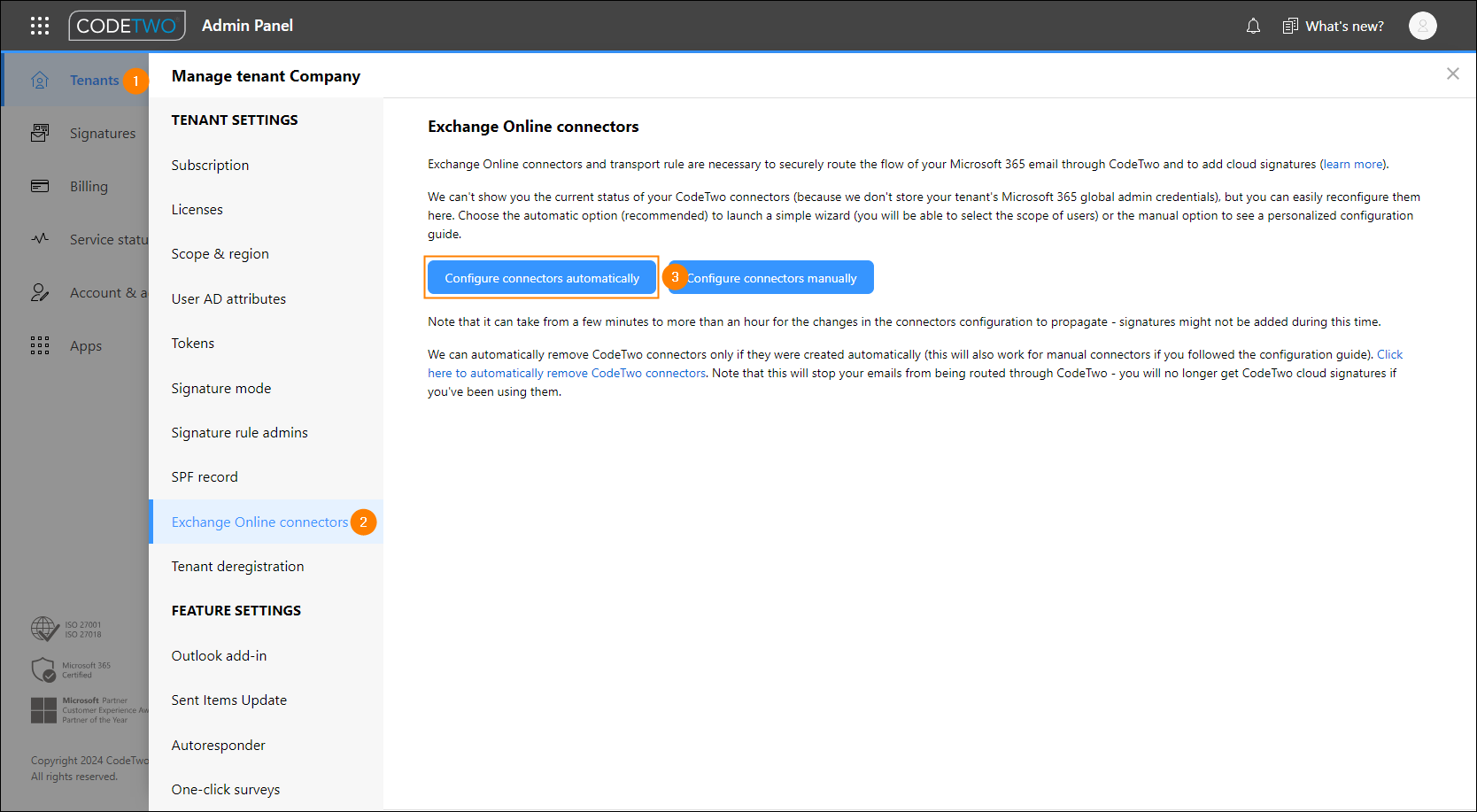Click the Account person icon

[40, 292]
